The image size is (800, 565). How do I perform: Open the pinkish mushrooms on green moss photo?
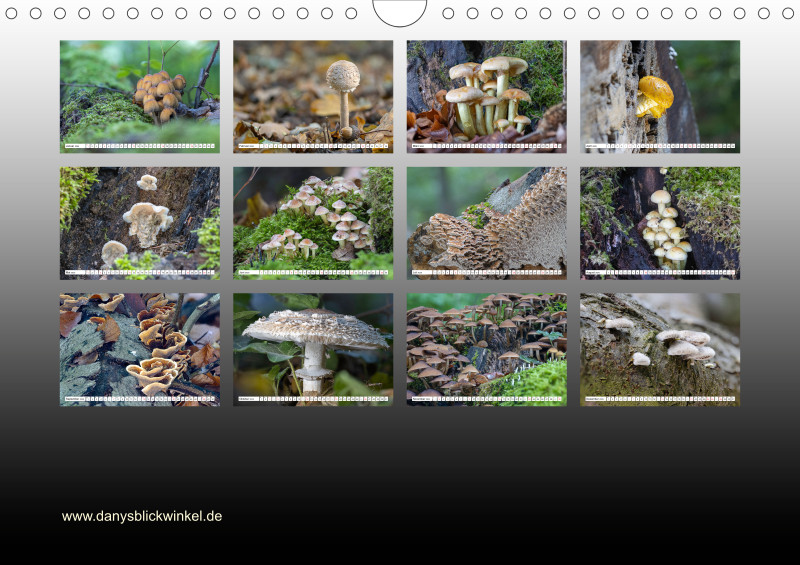(313, 223)
